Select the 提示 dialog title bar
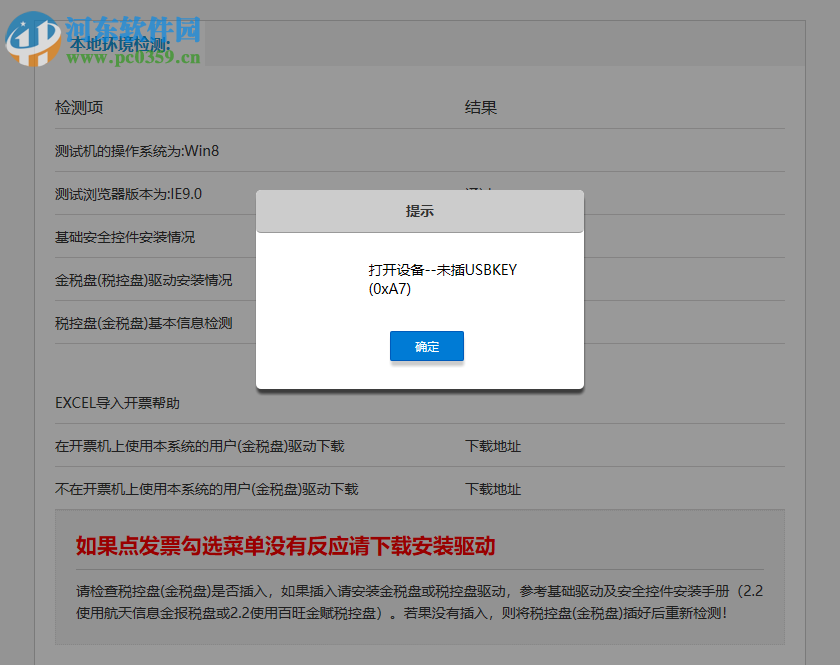840x665 pixels. point(420,211)
